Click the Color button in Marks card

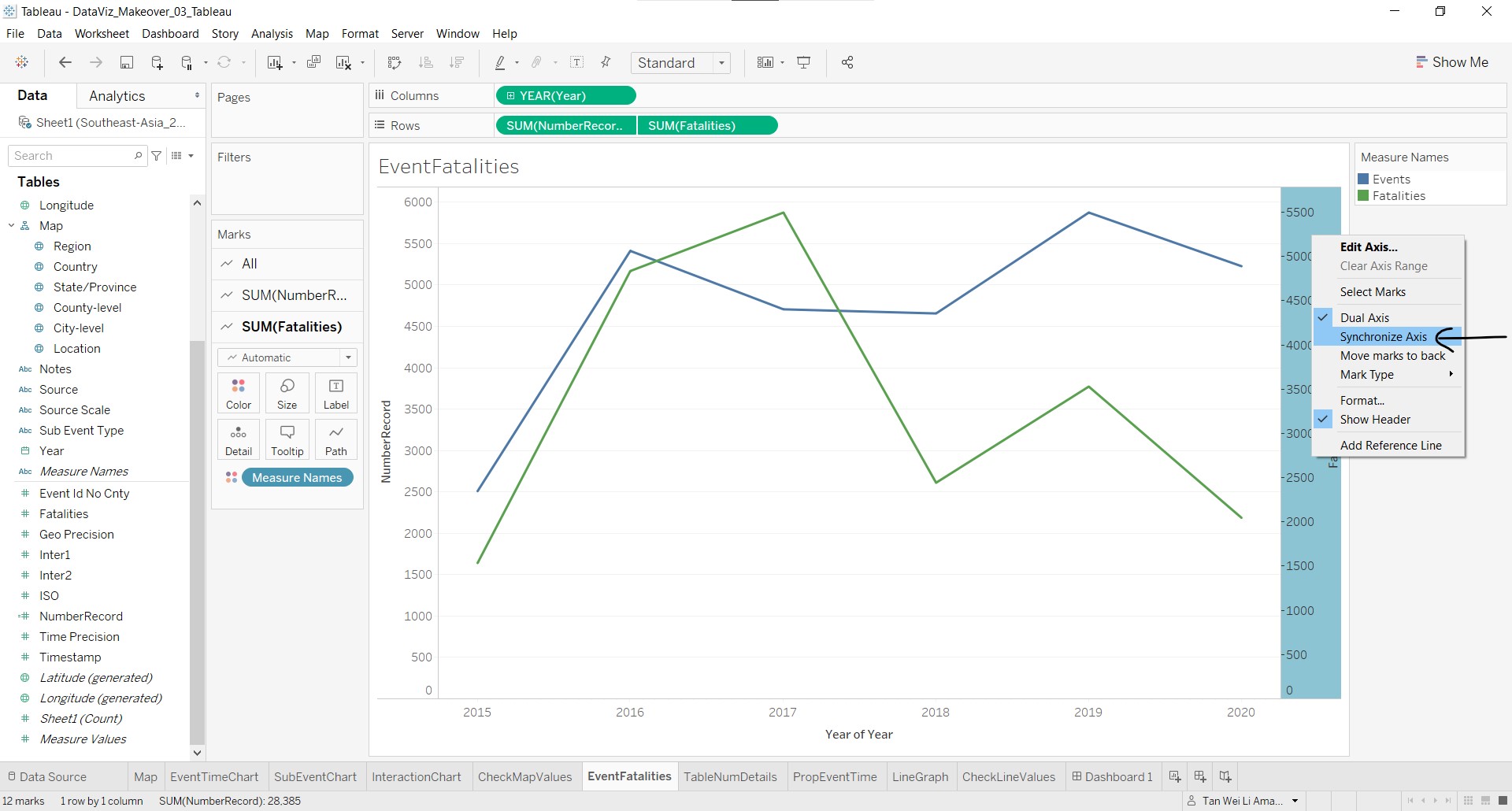pyautogui.click(x=239, y=393)
